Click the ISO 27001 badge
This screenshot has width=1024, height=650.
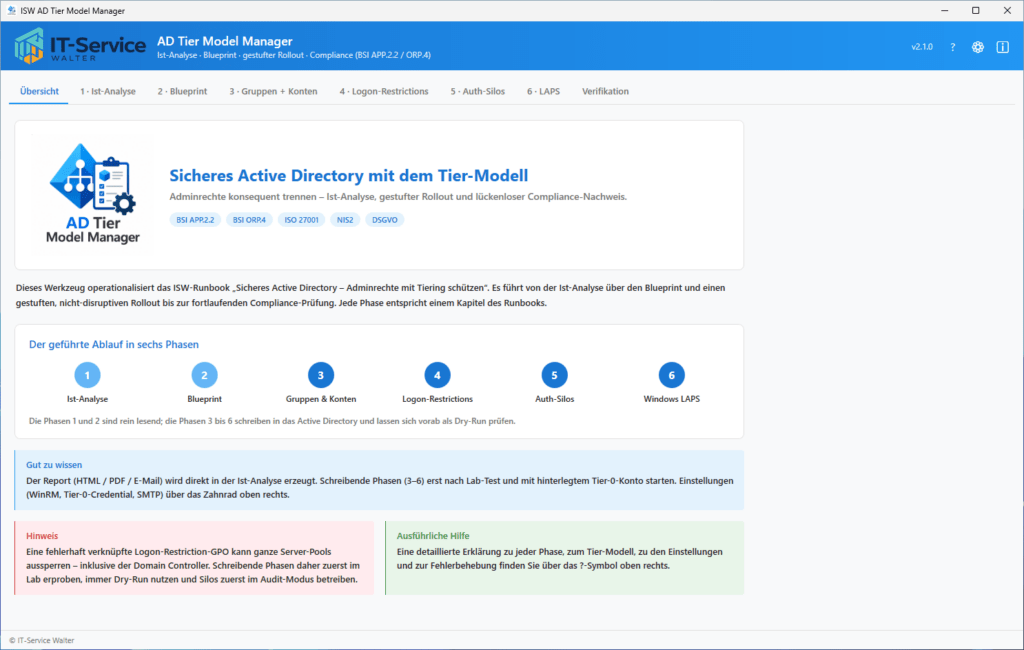click(301, 220)
